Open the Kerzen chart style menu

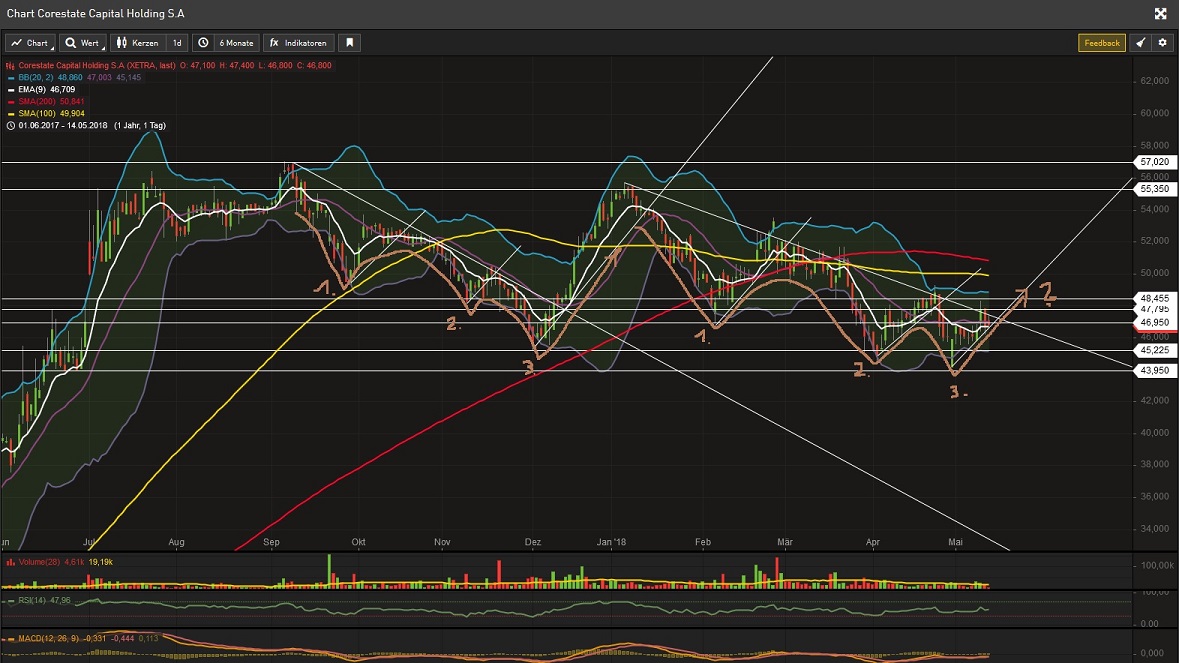pyautogui.click(x=145, y=43)
